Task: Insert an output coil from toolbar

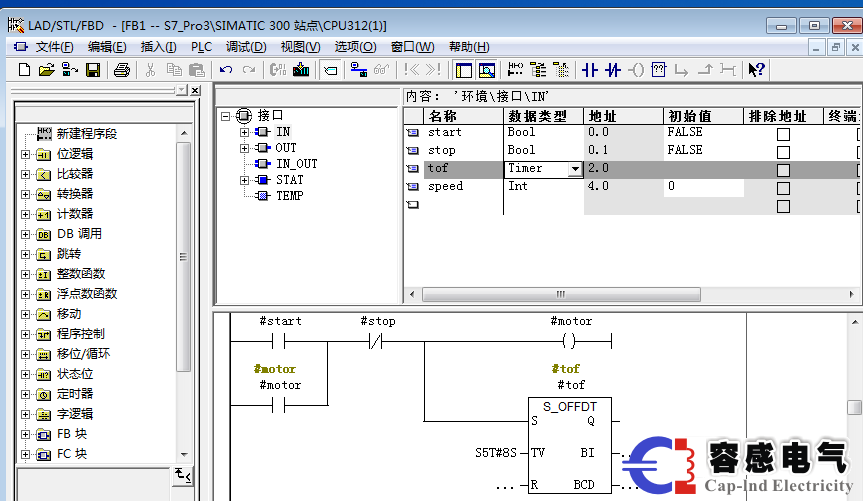Action: pos(636,70)
